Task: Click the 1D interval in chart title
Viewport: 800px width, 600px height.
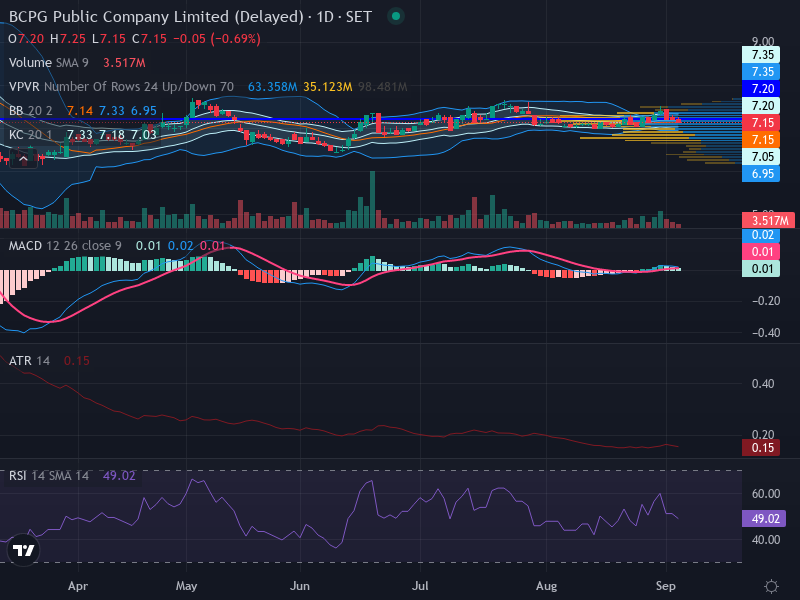Action: [325, 17]
